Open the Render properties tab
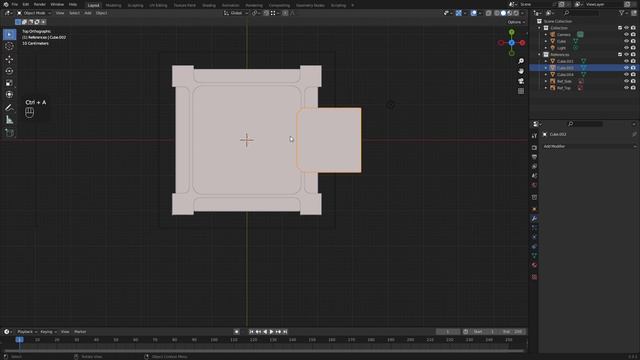 [x=534, y=147]
